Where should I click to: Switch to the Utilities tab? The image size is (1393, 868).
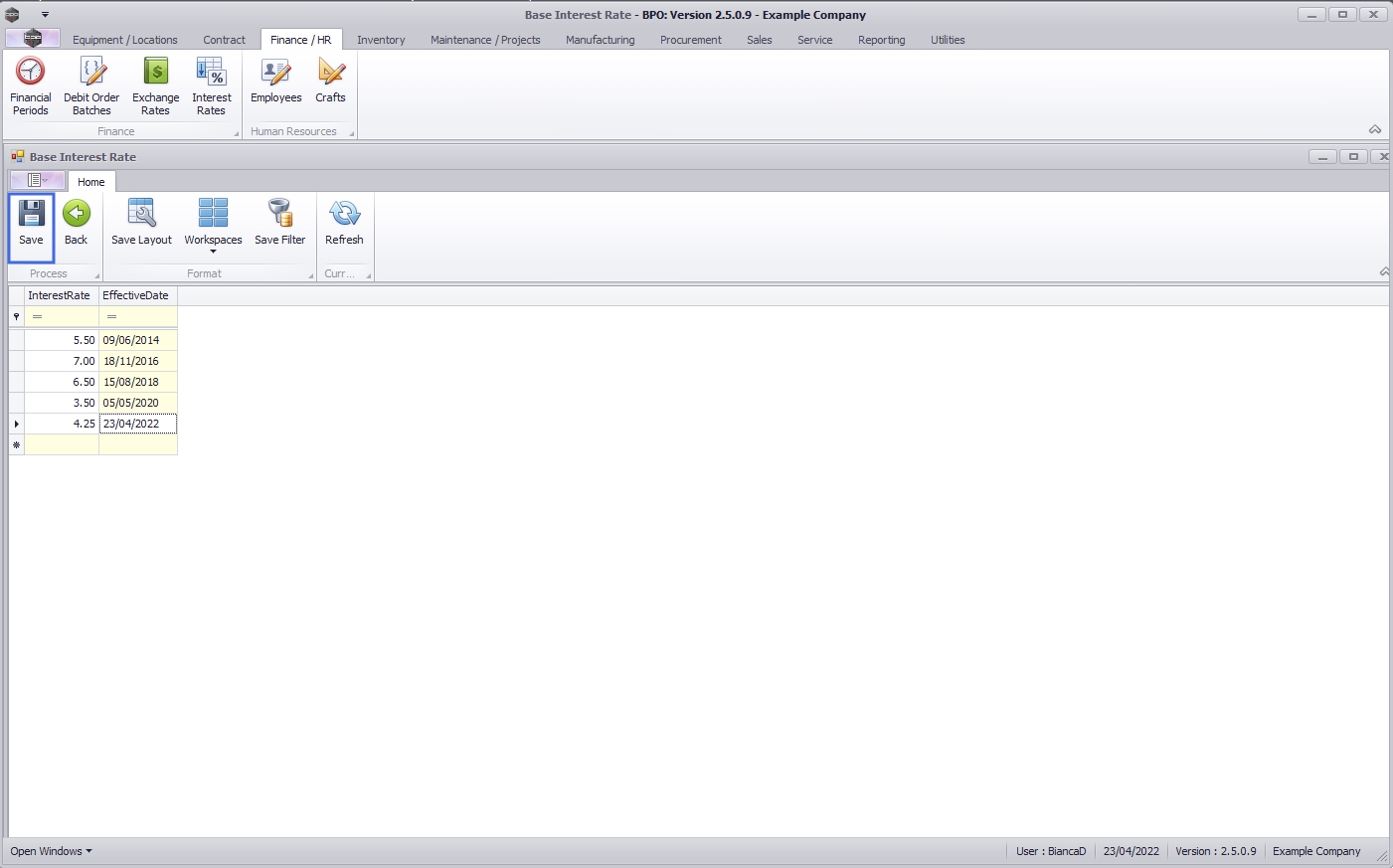(948, 40)
